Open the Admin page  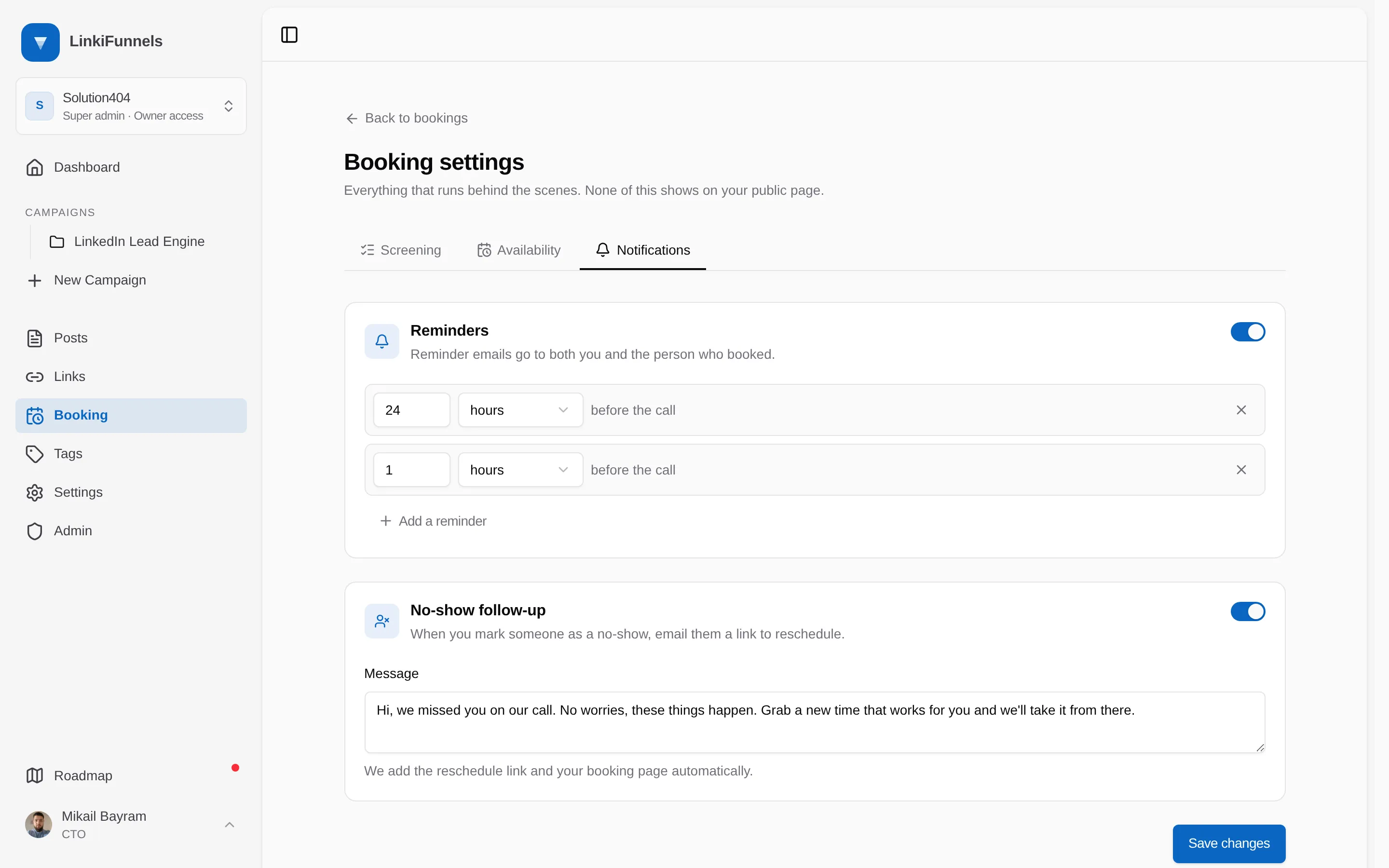click(x=131, y=531)
